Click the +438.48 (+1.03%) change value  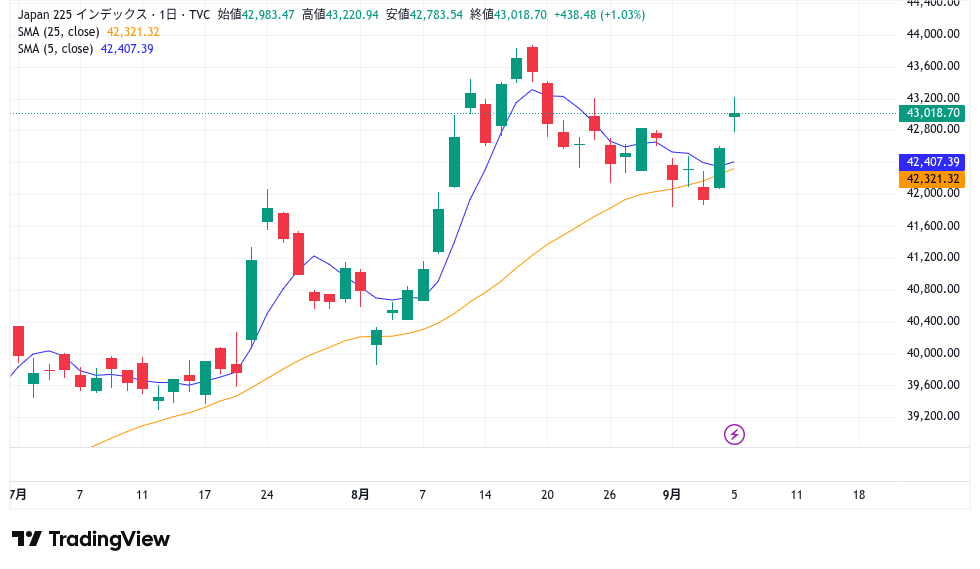click(600, 15)
